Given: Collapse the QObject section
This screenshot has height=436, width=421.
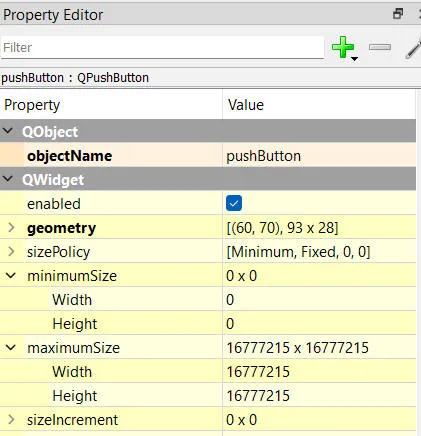Looking at the screenshot, I should pyautogui.click(x=8, y=131).
